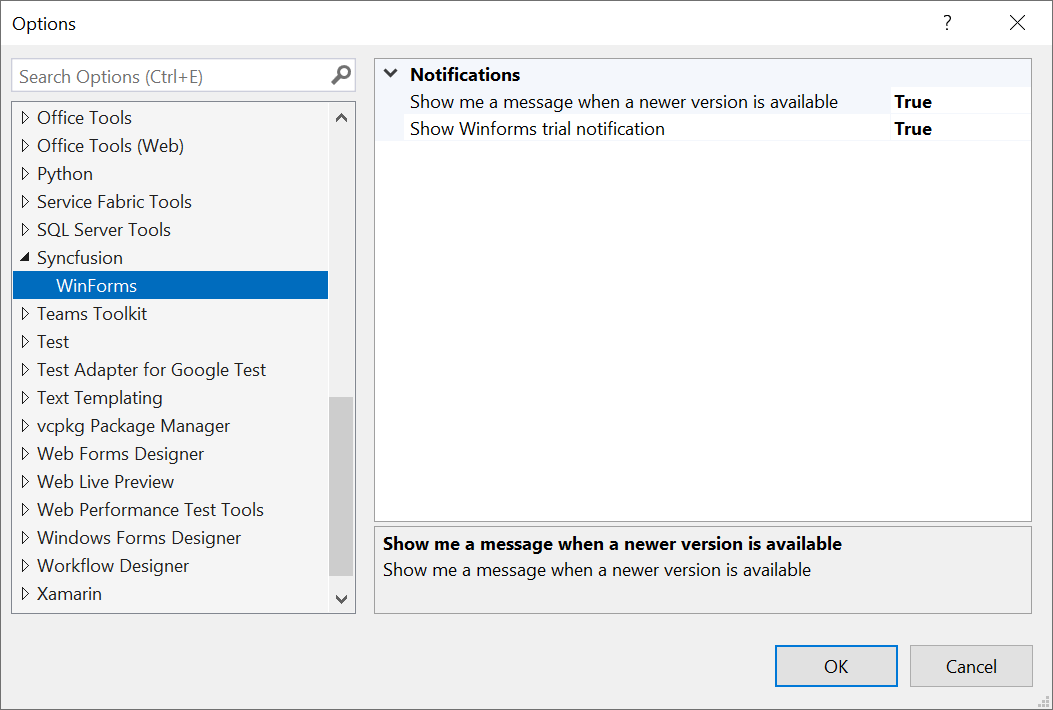Click the Search Options input field

point(170,76)
